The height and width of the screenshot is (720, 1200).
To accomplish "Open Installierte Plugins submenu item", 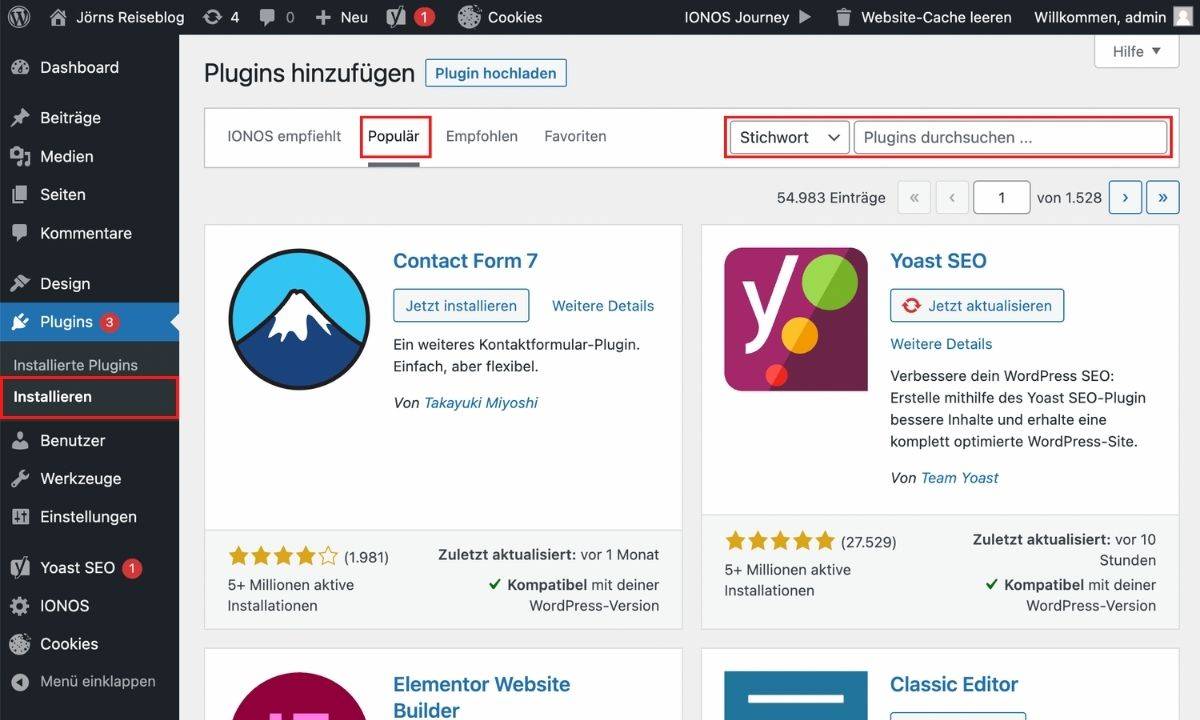I will point(76,366).
